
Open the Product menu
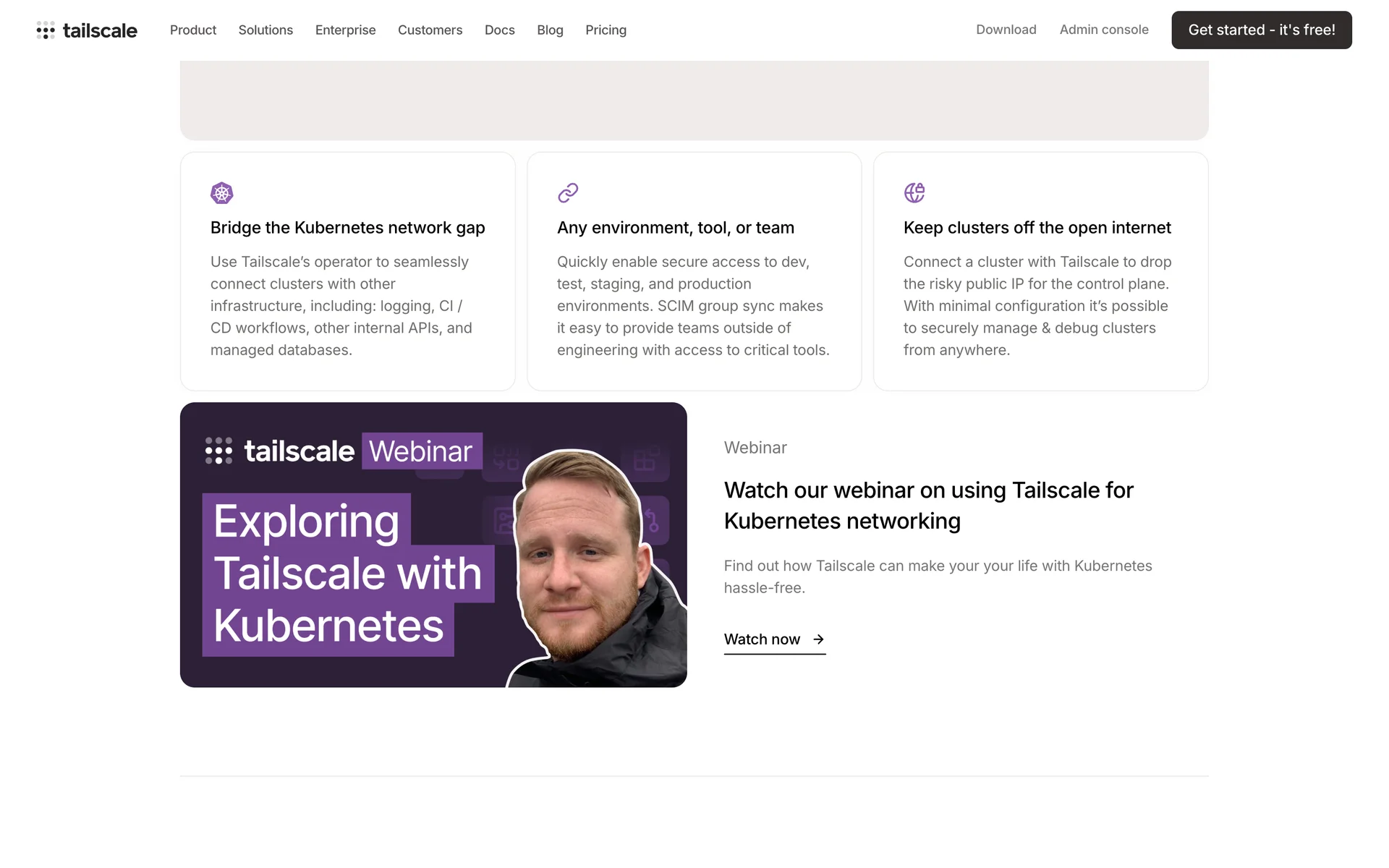tap(193, 30)
